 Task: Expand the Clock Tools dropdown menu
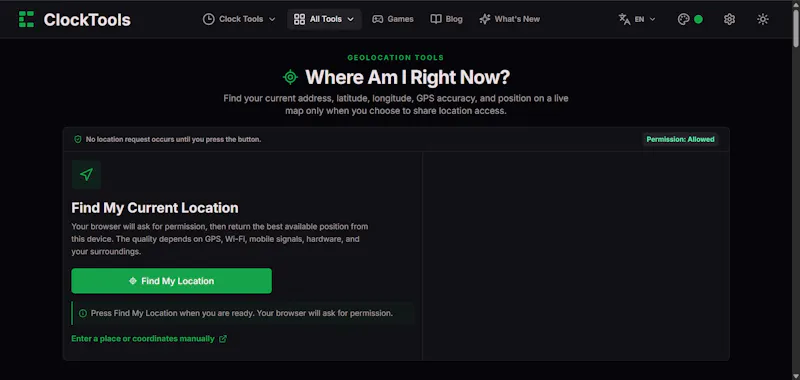point(239,19)
